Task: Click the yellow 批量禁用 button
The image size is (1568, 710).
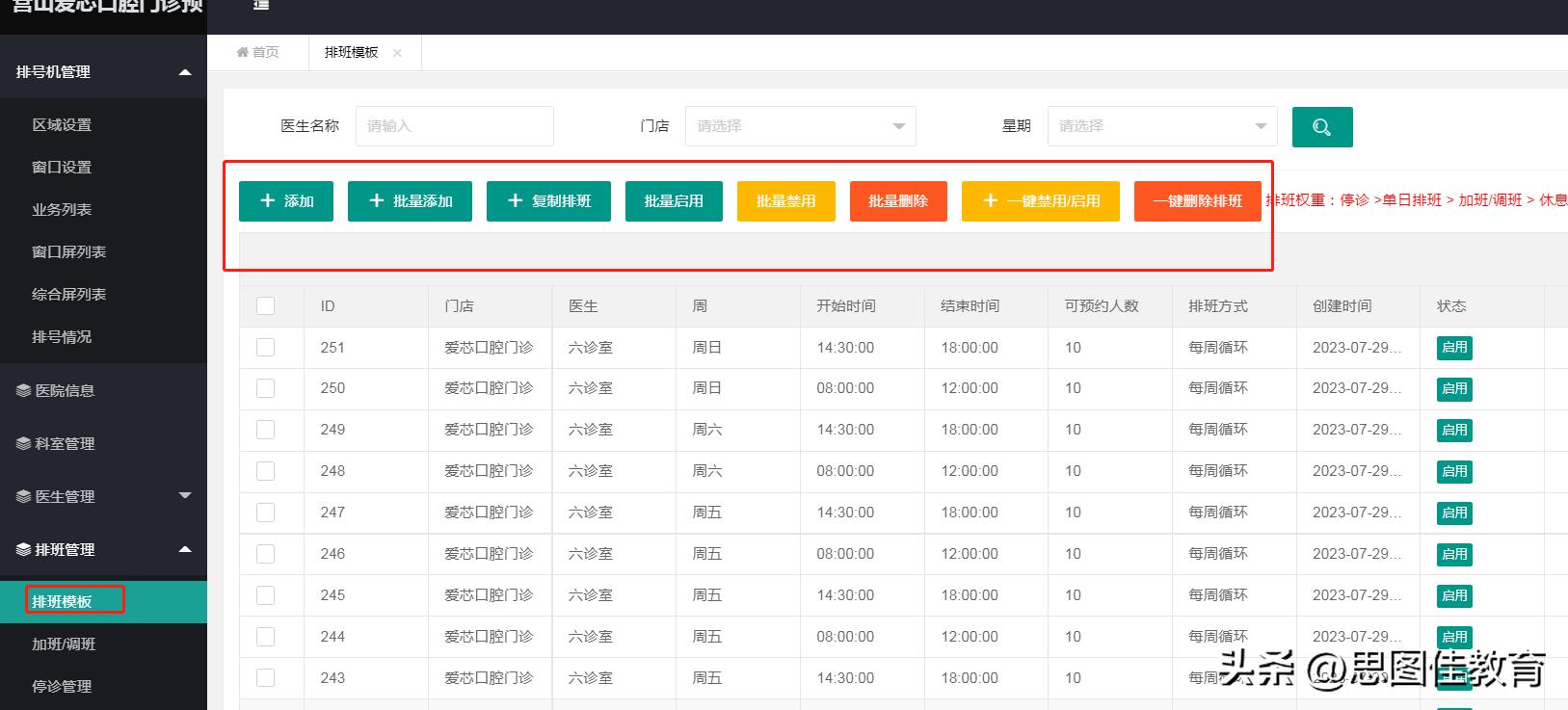Action: point(786,201)
